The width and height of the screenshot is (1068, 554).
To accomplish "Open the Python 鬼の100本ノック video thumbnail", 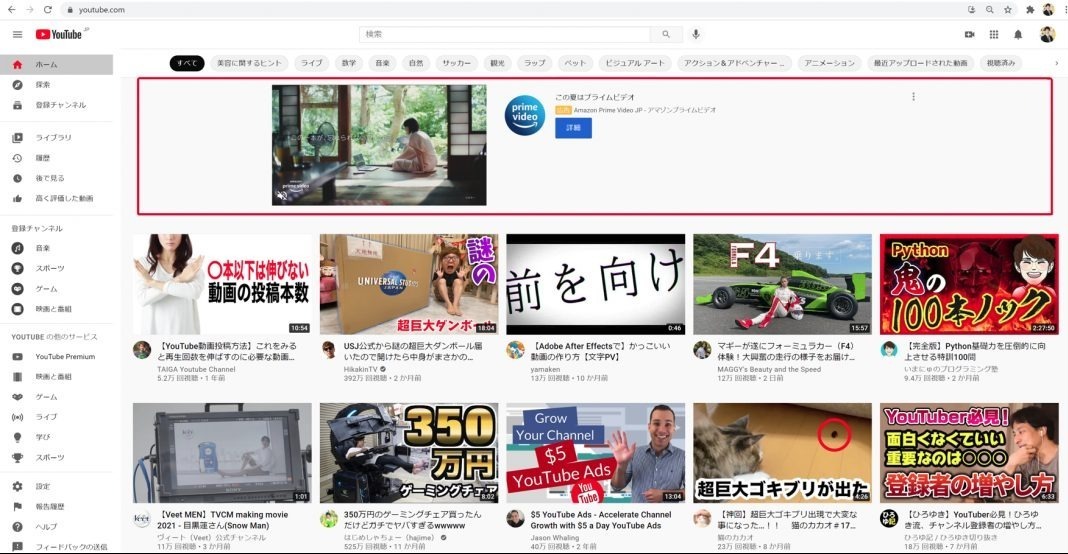I will (x=969, y=284).
